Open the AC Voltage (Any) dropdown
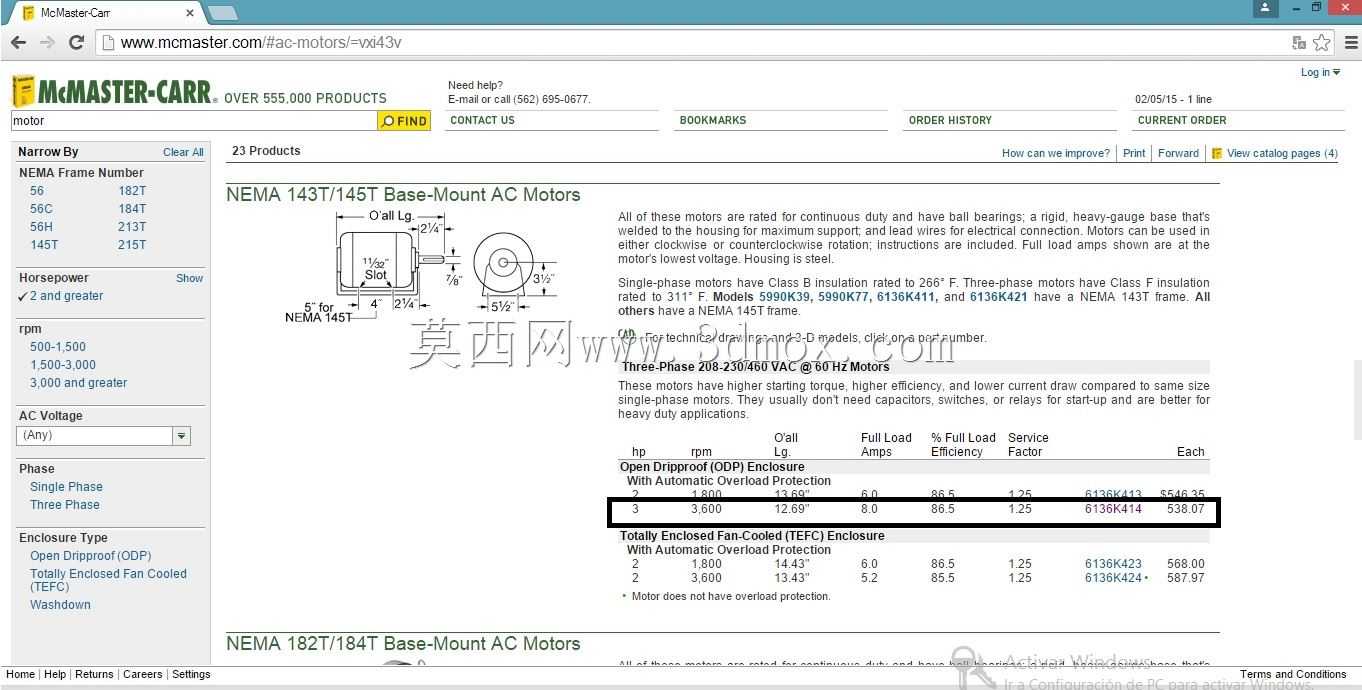Screen dimensions: 1362x690 pyautogui.click(x=103, y=435)
